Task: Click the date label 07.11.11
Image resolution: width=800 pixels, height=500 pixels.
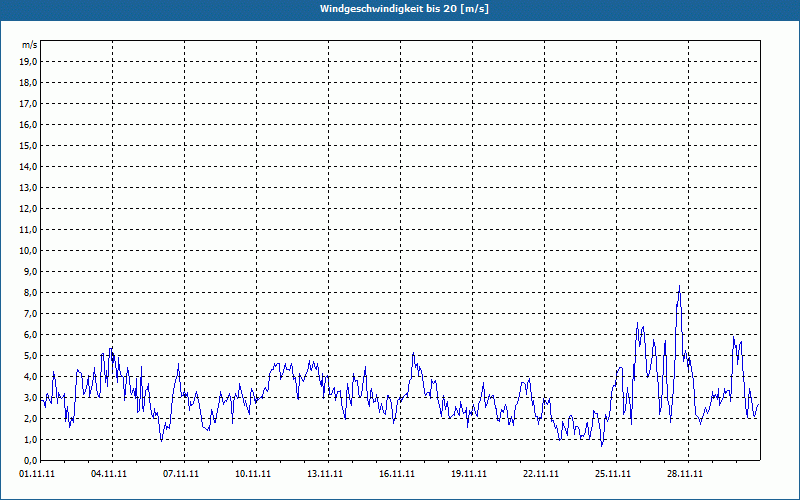Action: click(x=181, y=473)
